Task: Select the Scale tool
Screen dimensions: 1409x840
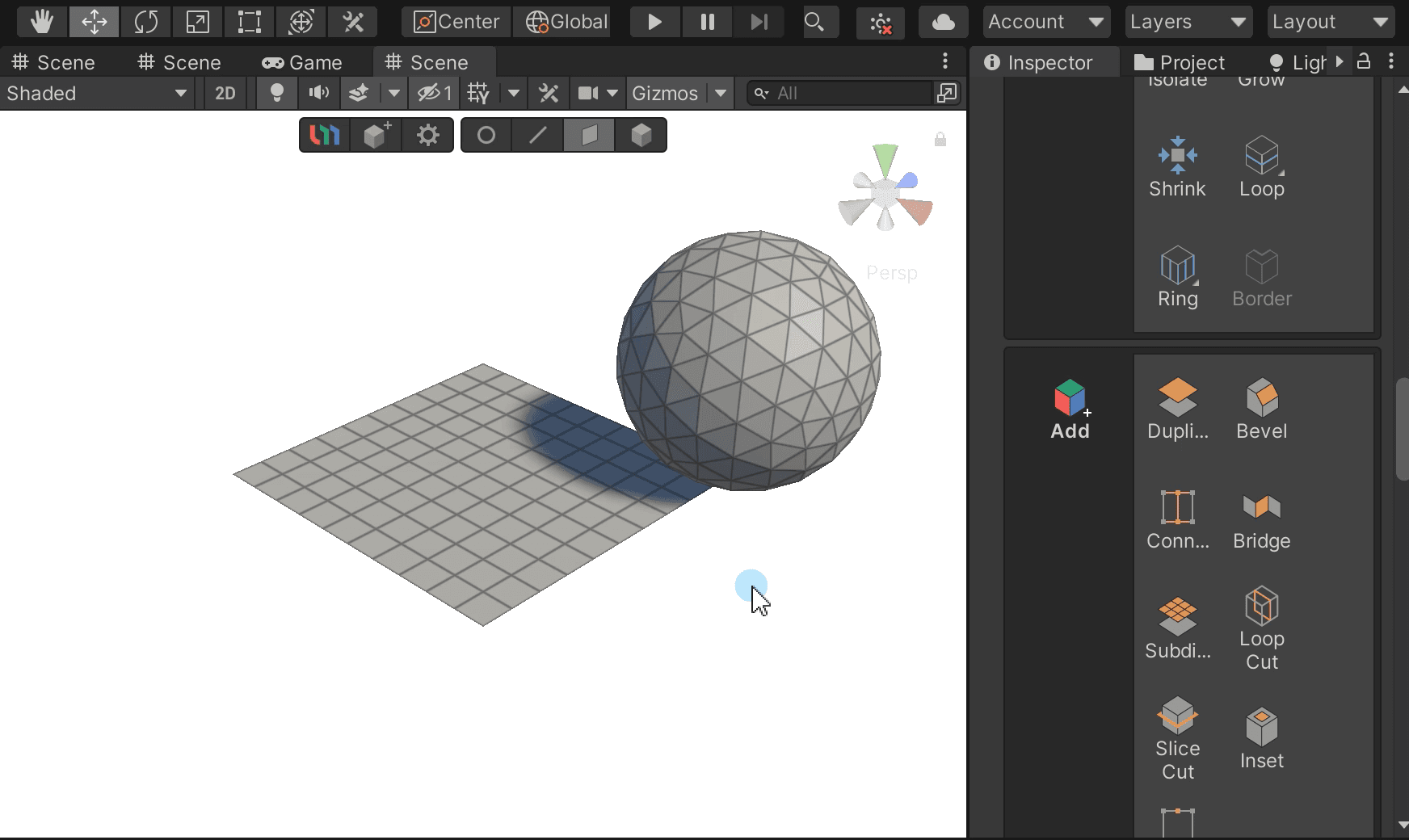Action: (x=198, y=22)
